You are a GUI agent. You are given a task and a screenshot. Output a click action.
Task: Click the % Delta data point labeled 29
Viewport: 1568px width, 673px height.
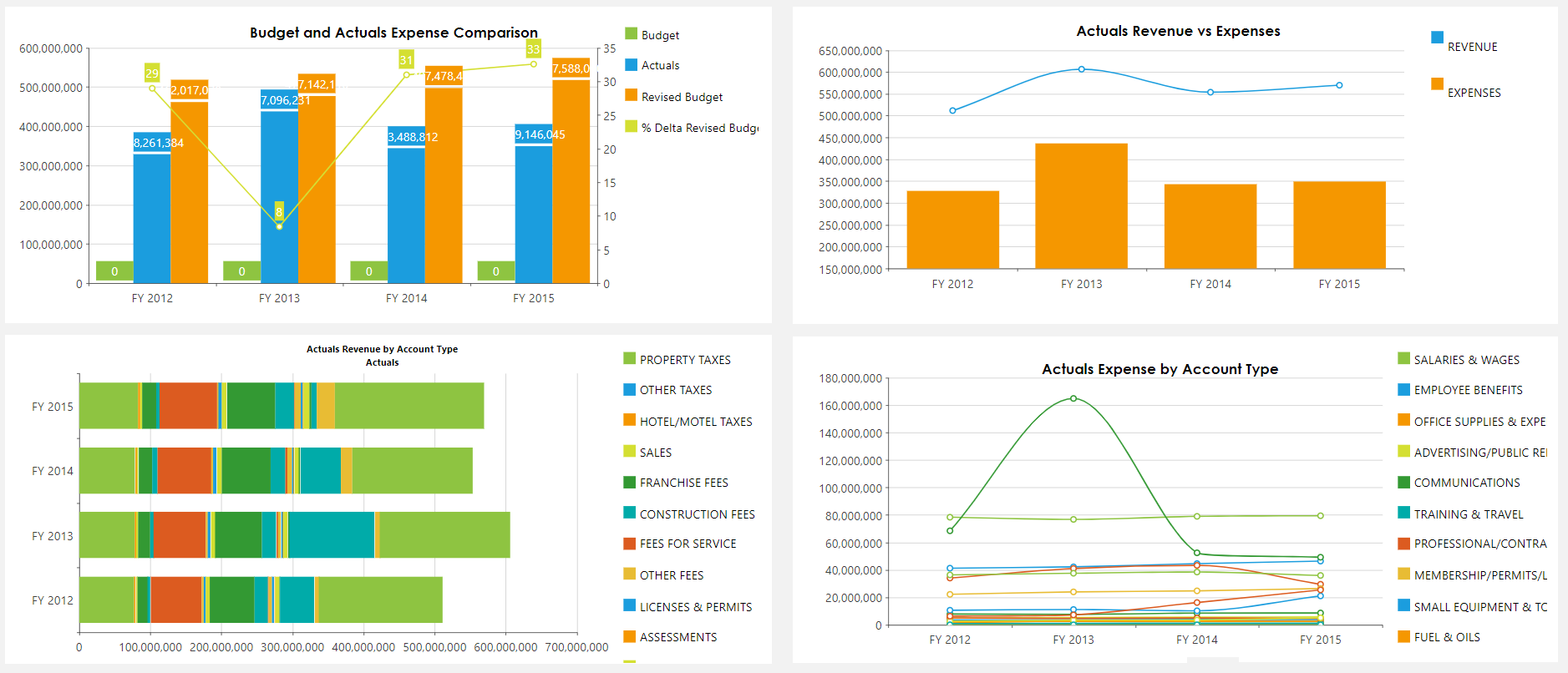[x=152, y=88]
